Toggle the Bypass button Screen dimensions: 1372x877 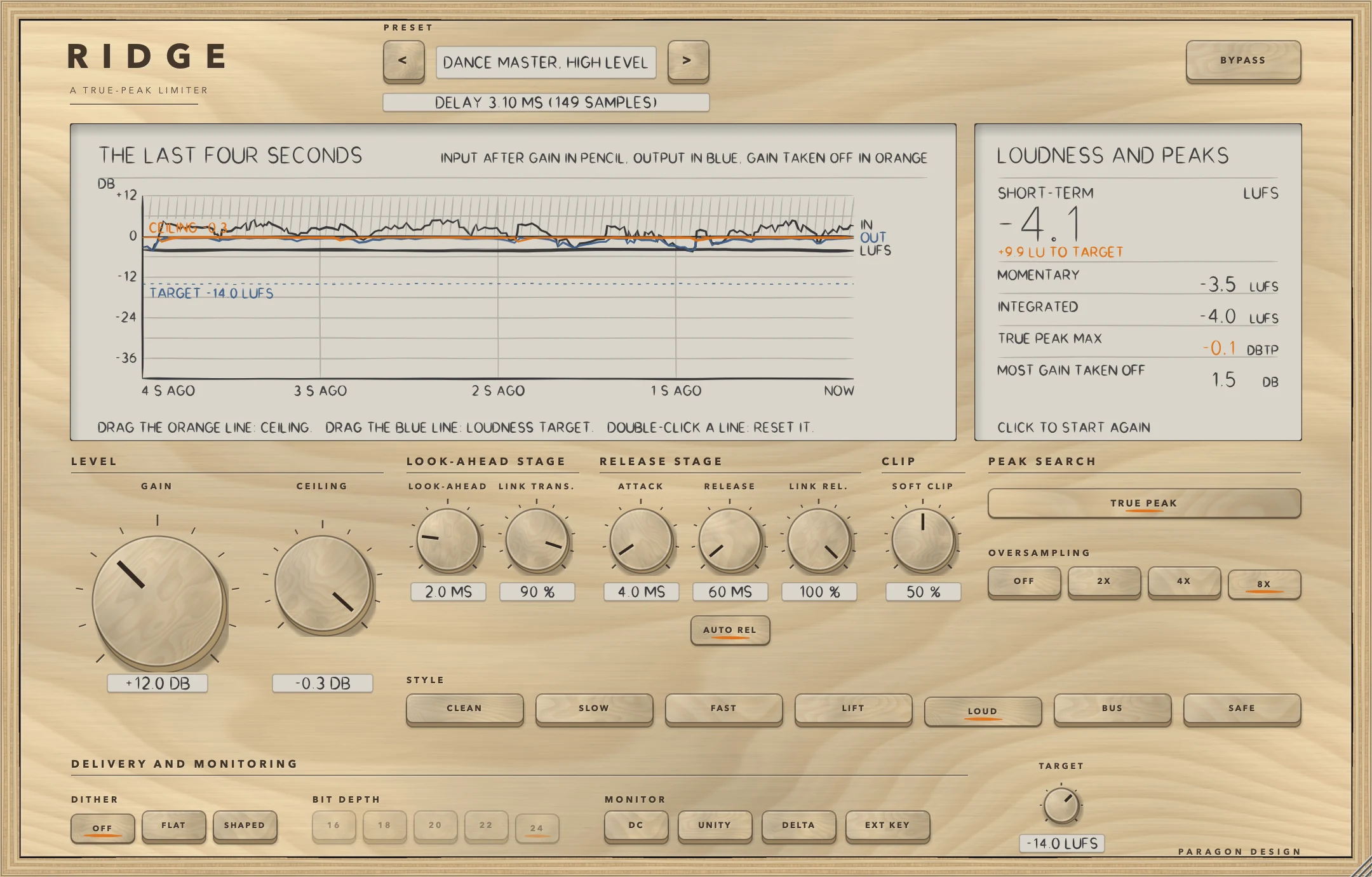pos(1243,61)
